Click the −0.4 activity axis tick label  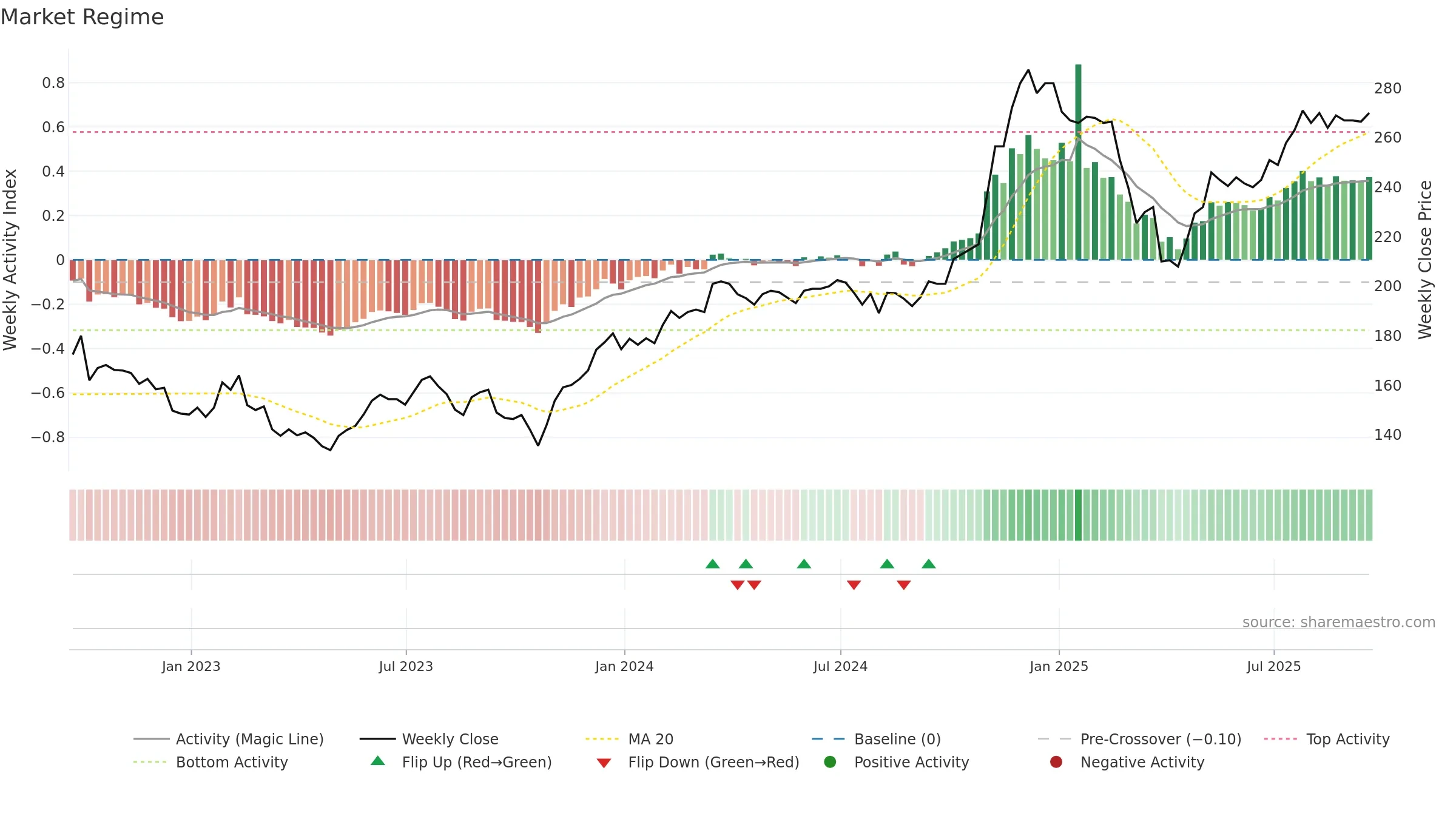48,349
